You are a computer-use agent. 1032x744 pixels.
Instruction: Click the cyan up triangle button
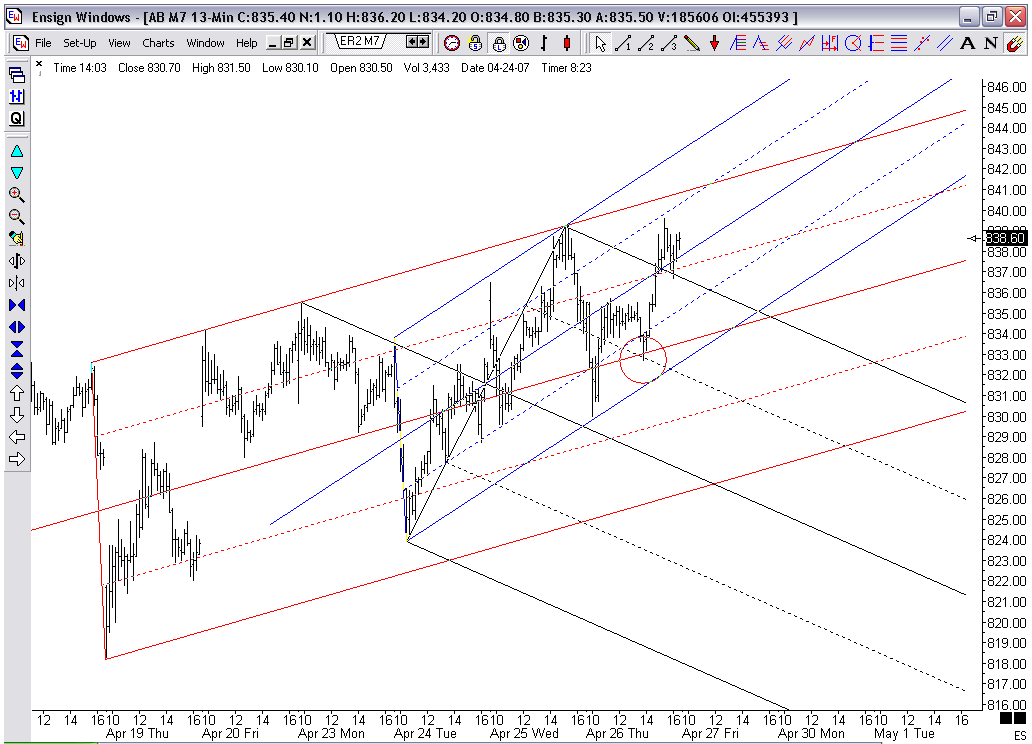(x=17, y=151)
